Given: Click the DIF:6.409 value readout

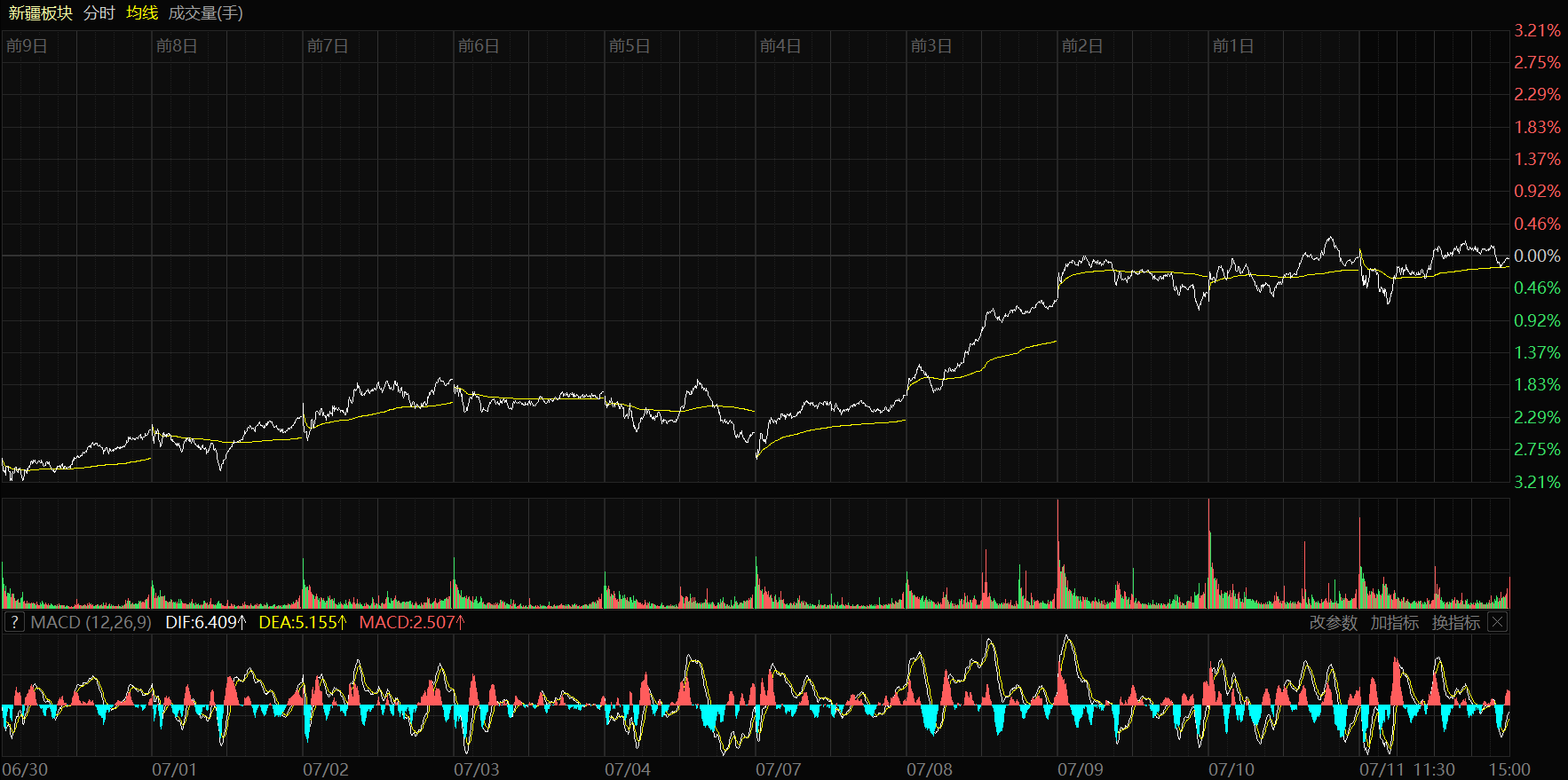Looking at the screenshot, I should [x=205, y=622].
